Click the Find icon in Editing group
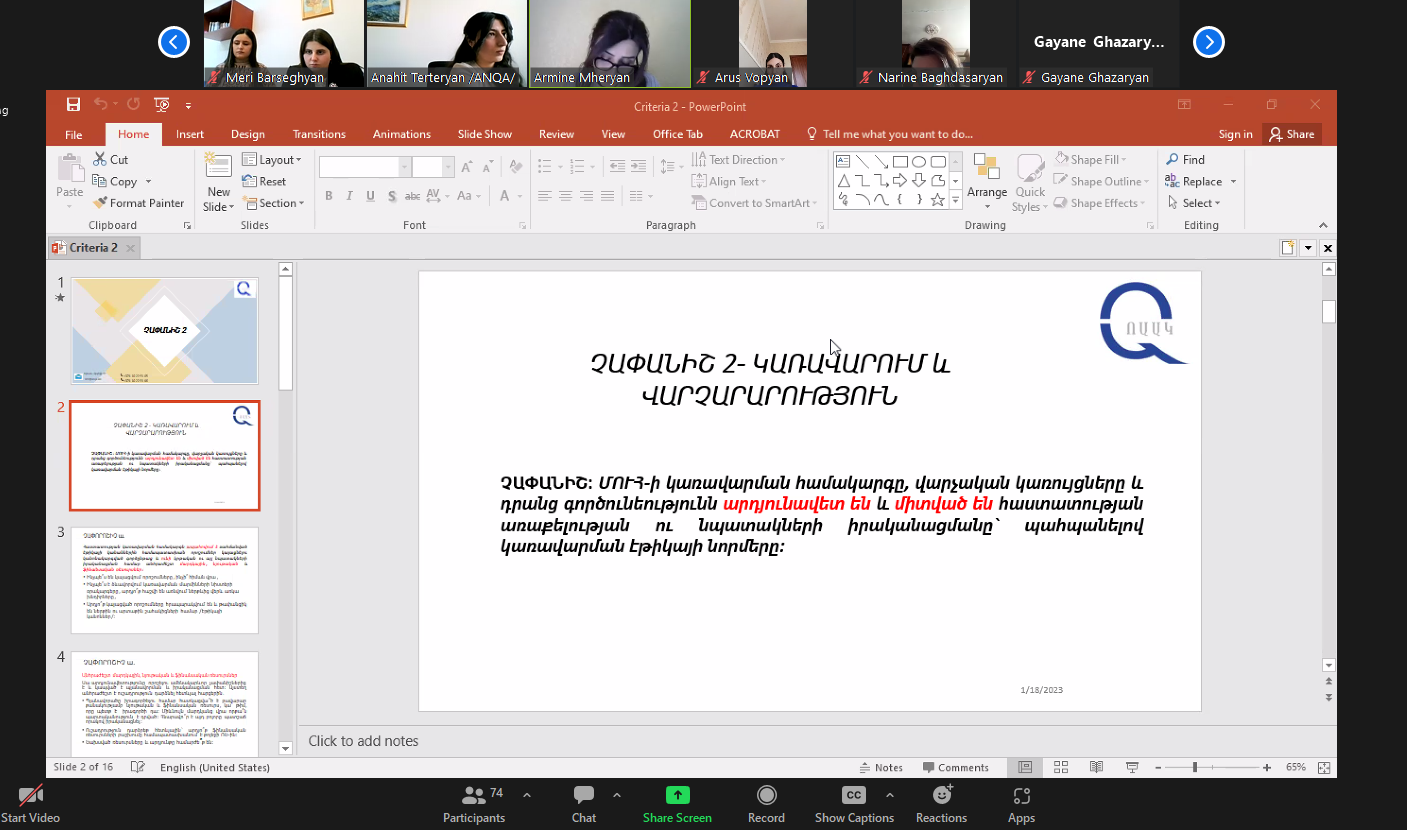1407x830 pixels. (x=1173, y=160)
